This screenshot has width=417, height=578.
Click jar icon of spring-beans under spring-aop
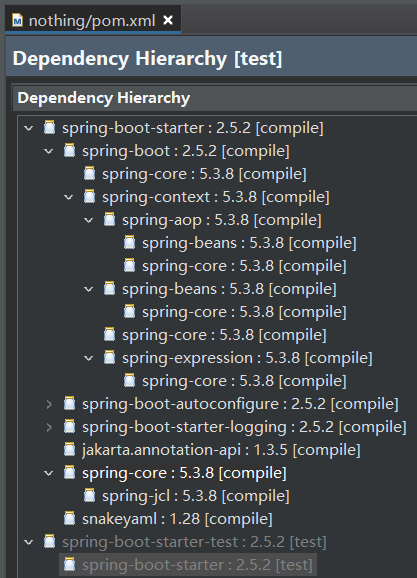click(x=129, y=243)
